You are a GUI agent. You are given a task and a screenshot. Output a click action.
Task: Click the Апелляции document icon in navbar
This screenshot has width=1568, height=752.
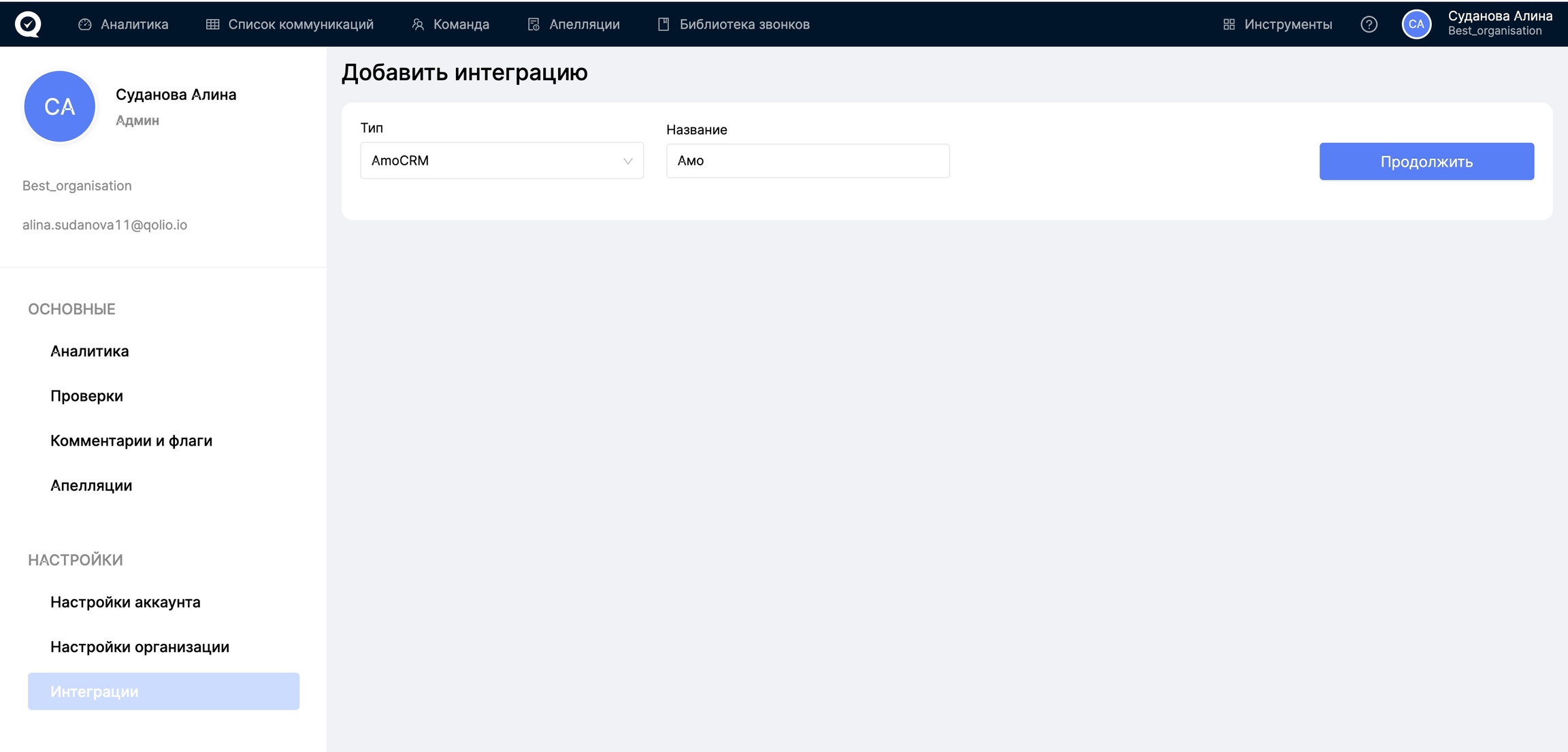point(534,24)
